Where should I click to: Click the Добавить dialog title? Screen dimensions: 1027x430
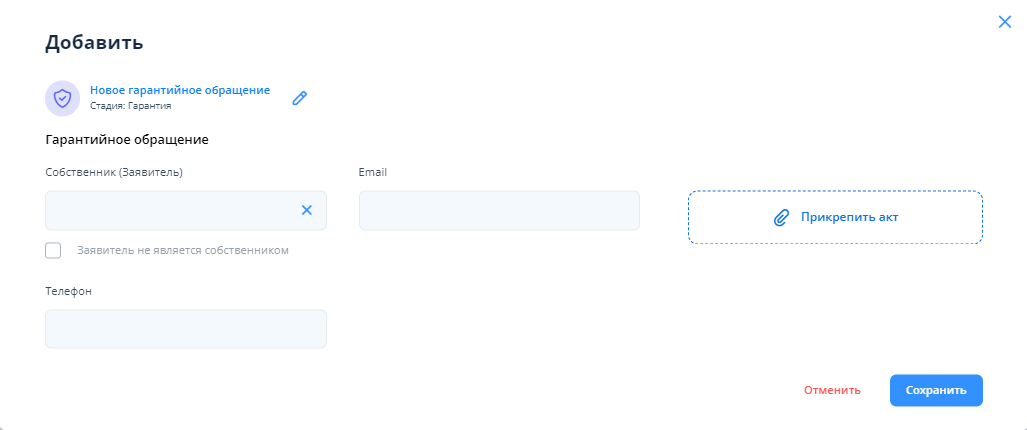pos(94,42)
